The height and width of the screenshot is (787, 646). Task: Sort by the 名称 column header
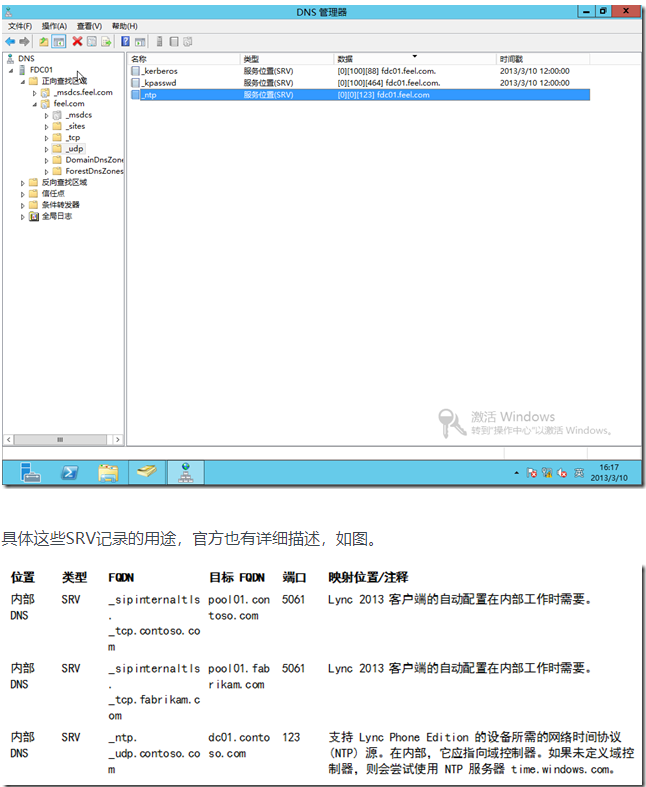coord(184,59)
